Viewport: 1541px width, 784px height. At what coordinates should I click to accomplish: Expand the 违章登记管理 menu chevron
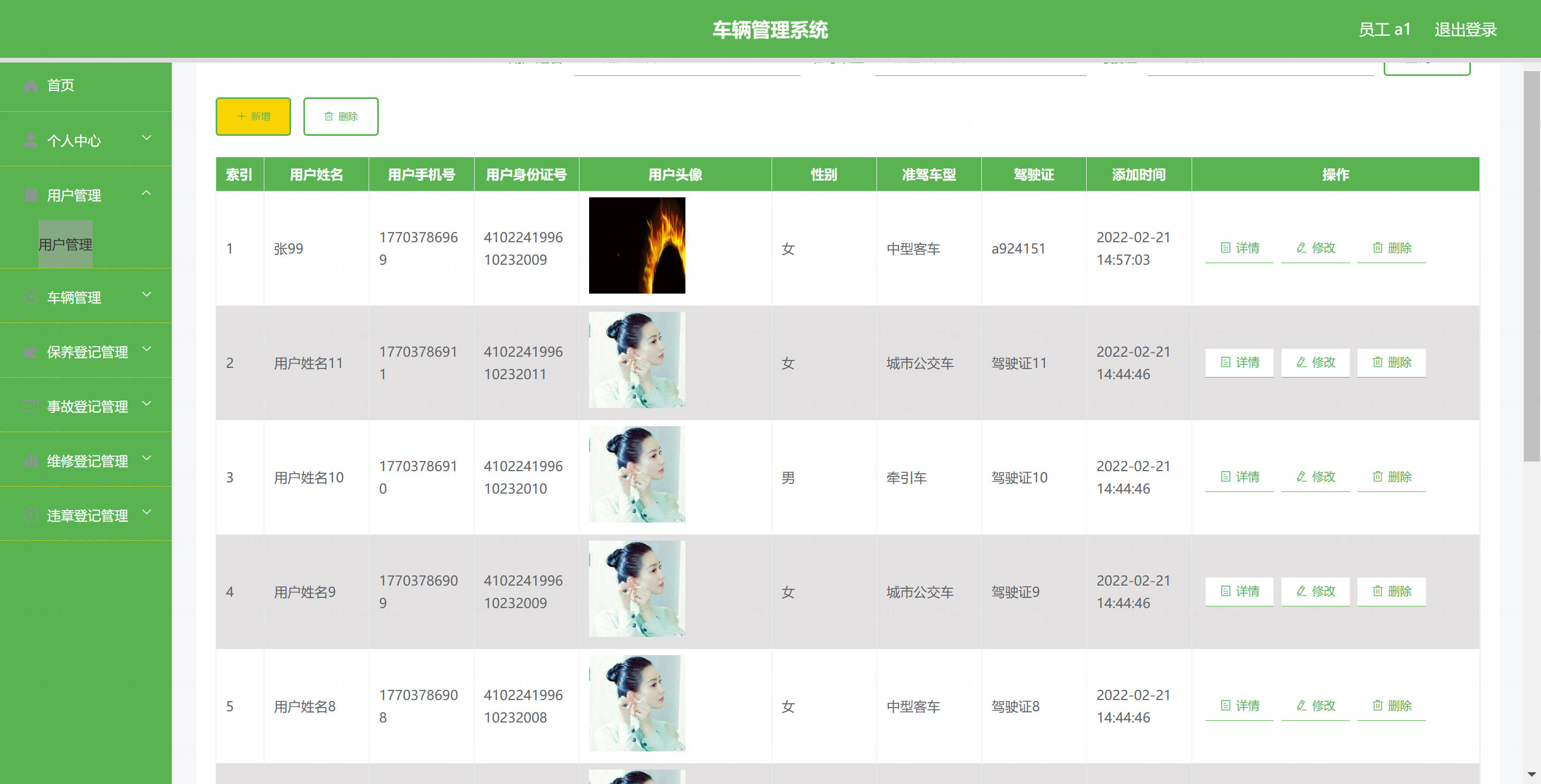[x=147, y=513]
